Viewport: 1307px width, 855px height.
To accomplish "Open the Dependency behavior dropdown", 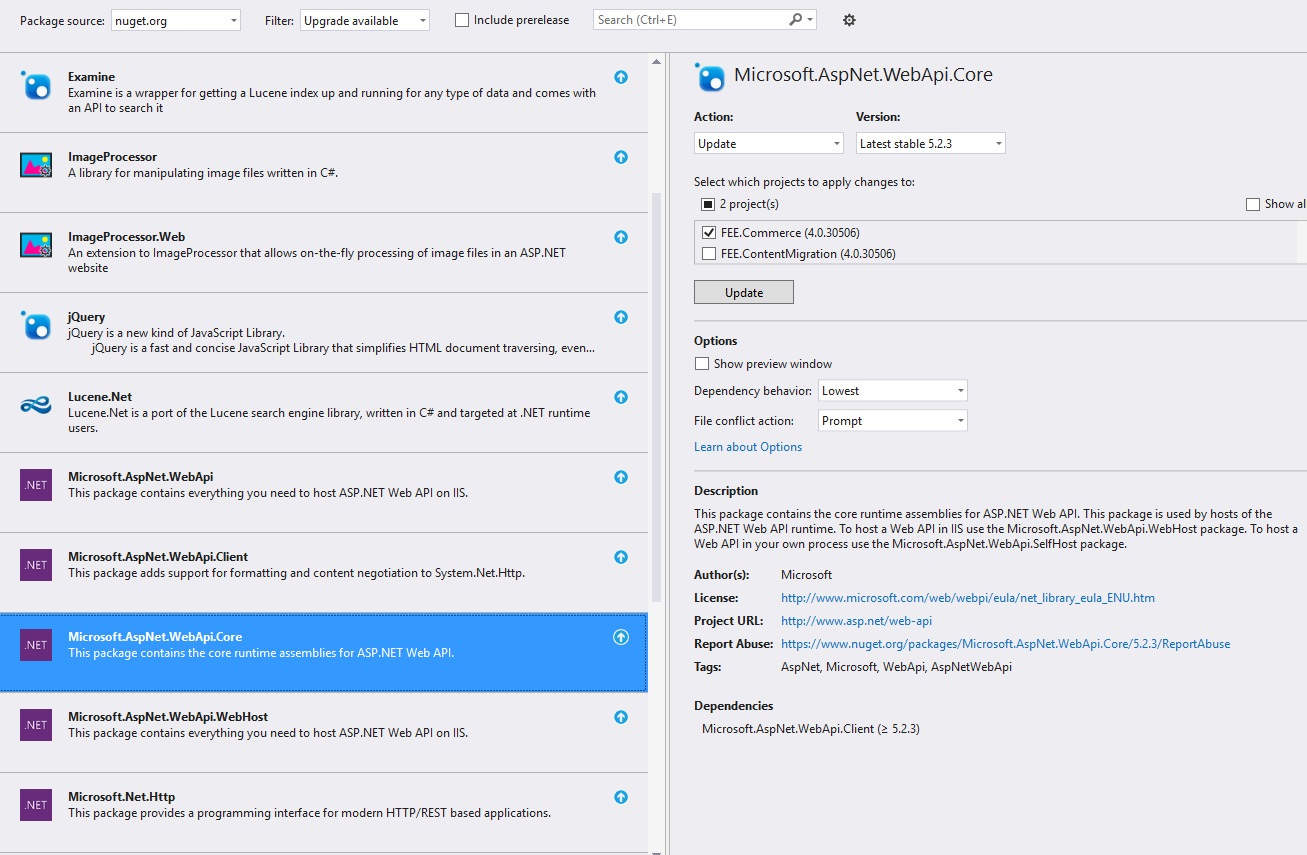I will [x=893, y=391].
